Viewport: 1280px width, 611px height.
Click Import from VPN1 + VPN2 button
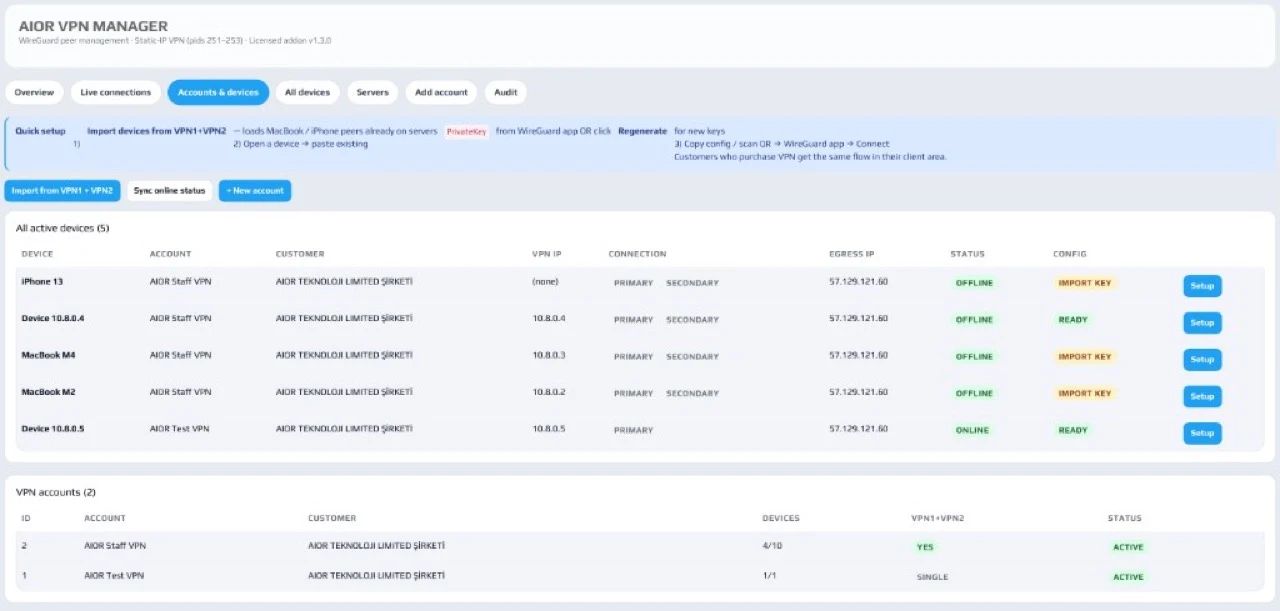[x=62, y=190]
